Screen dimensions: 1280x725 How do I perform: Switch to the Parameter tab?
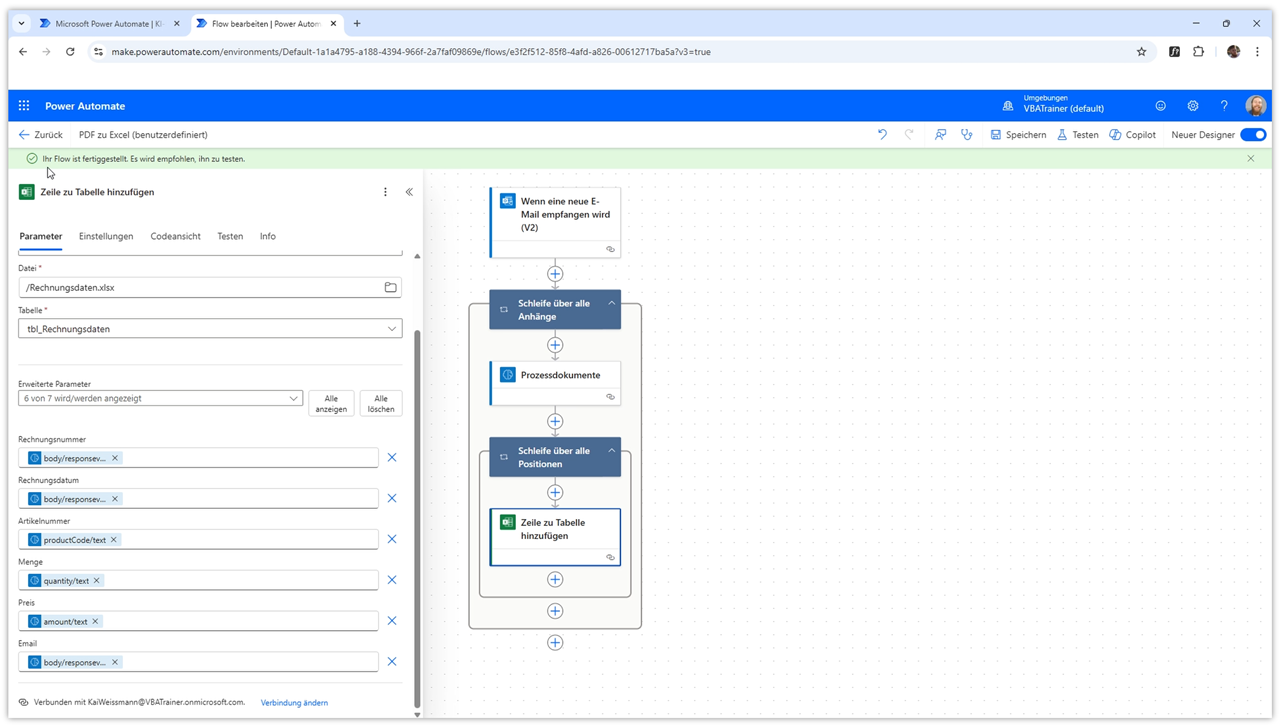[41, 236]
